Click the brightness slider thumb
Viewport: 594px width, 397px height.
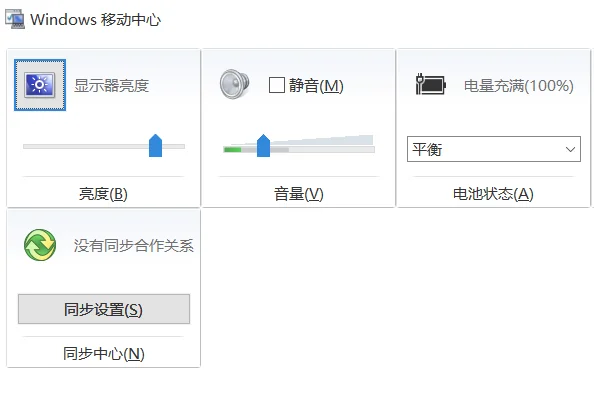[x=155, y=145]
